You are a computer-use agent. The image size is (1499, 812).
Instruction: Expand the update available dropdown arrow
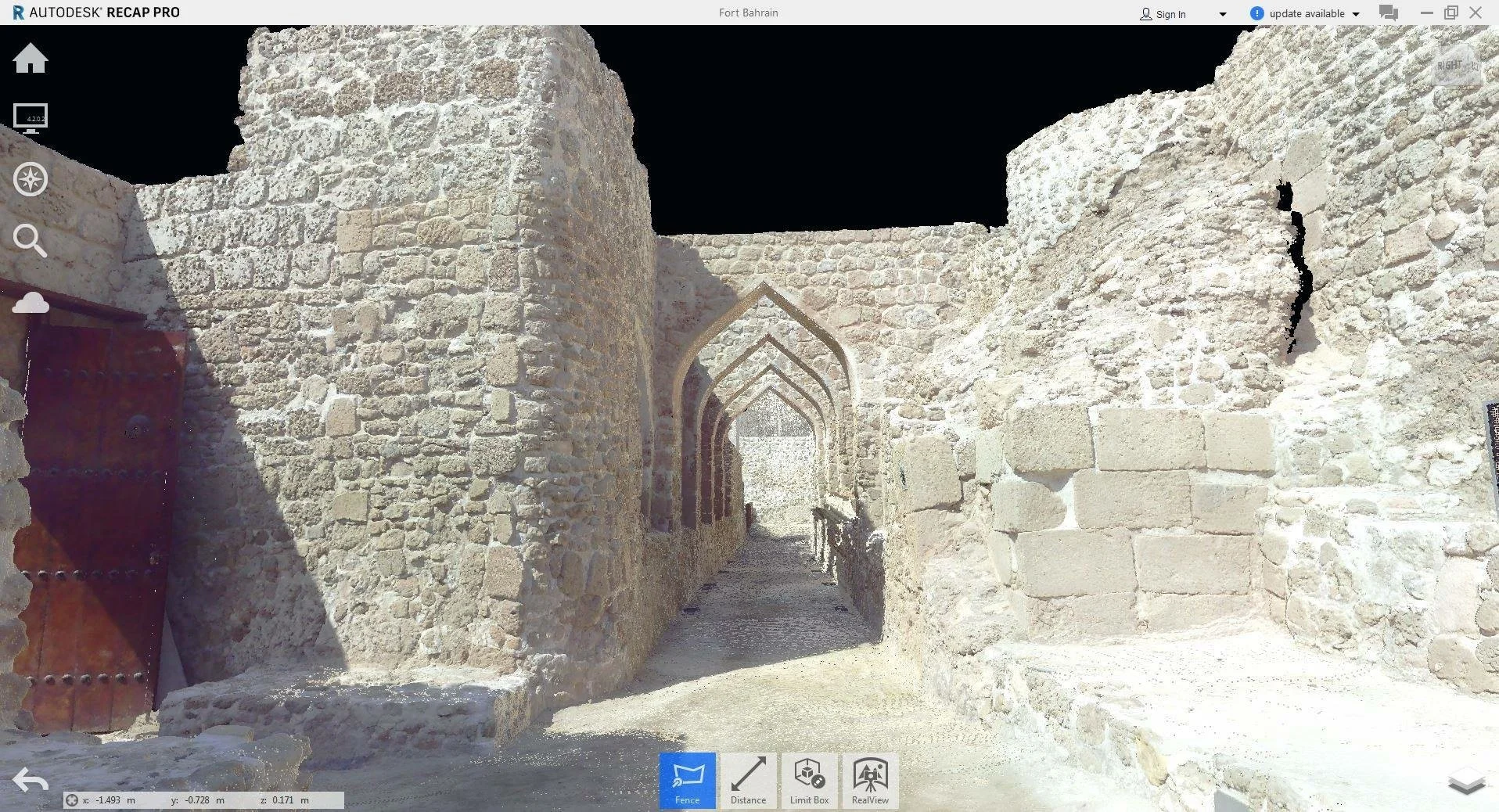point(1356,14)
